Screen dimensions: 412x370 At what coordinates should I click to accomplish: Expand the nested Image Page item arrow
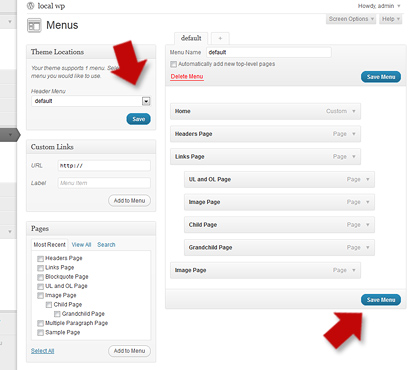(x=368, y=202)
